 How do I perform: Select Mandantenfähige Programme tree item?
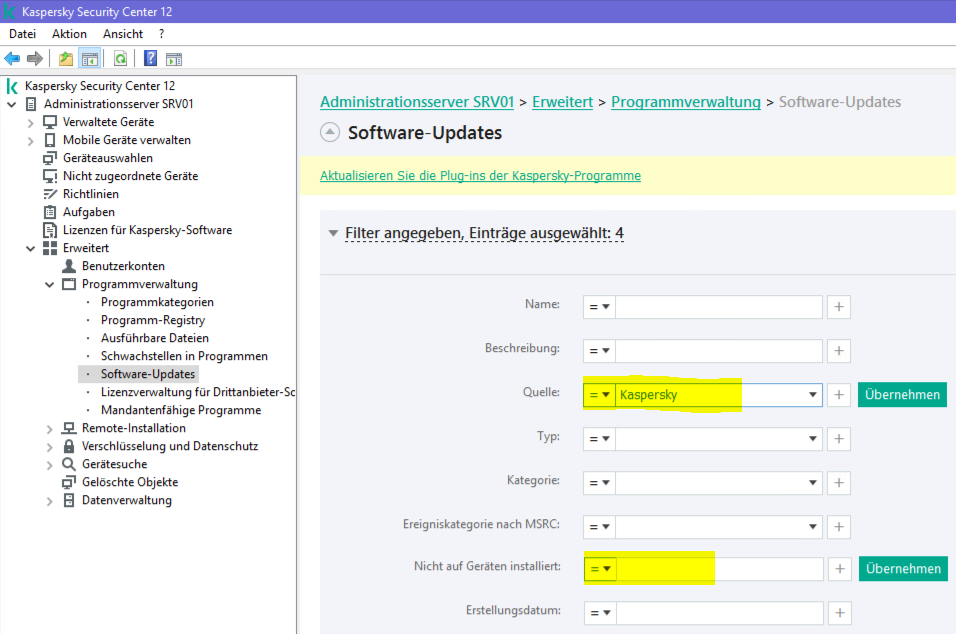[181, 410]
